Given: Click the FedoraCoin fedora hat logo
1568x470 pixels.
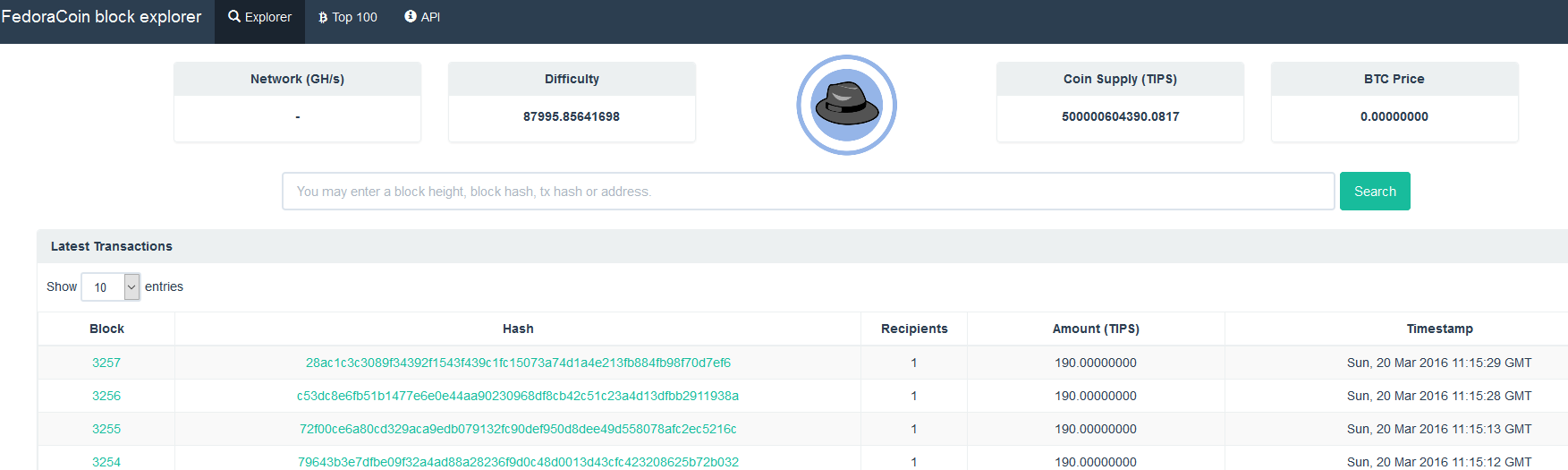Looking at the screenshot, I should click(x=846, y=105).
